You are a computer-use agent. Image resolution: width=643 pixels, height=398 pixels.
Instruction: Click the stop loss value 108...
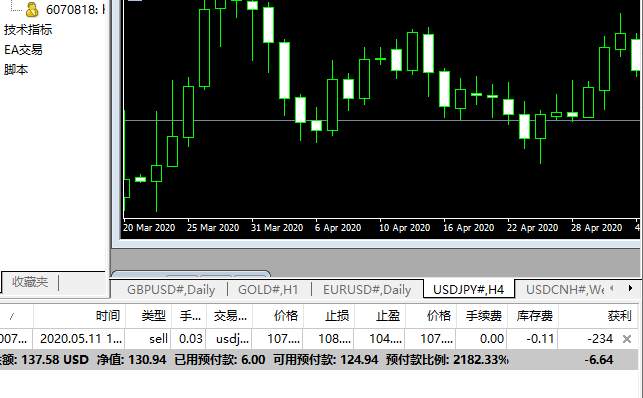click(334, 339)
